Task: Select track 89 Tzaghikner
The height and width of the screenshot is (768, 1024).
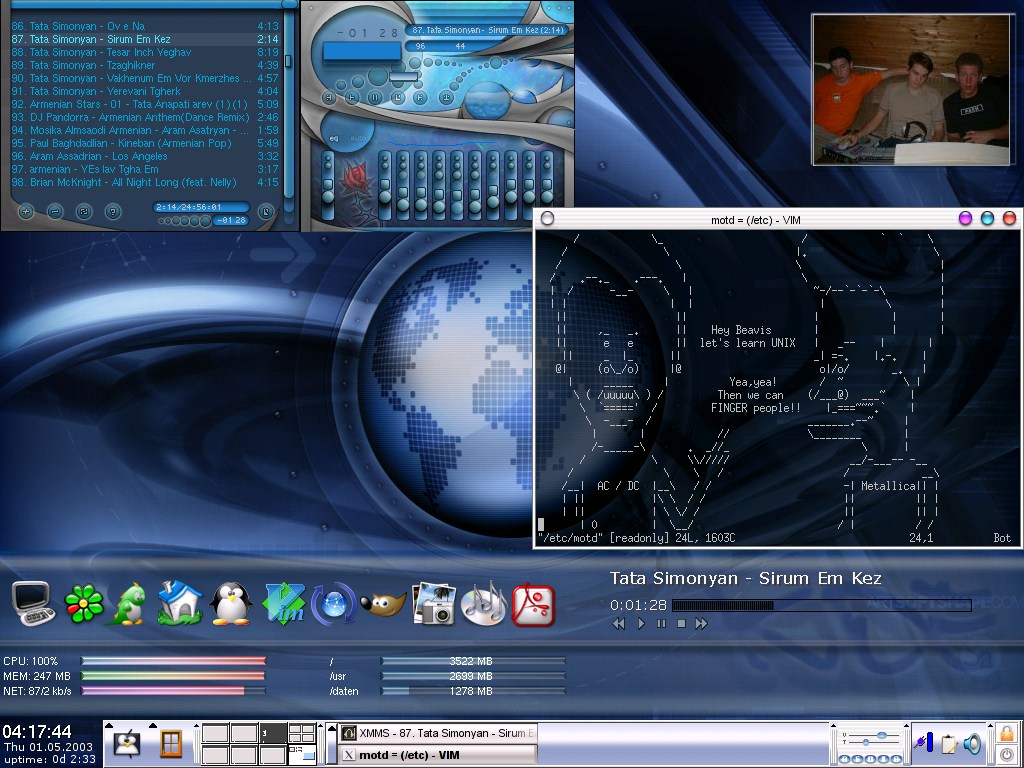Action: pyautogui.click(x=145, y=65)
